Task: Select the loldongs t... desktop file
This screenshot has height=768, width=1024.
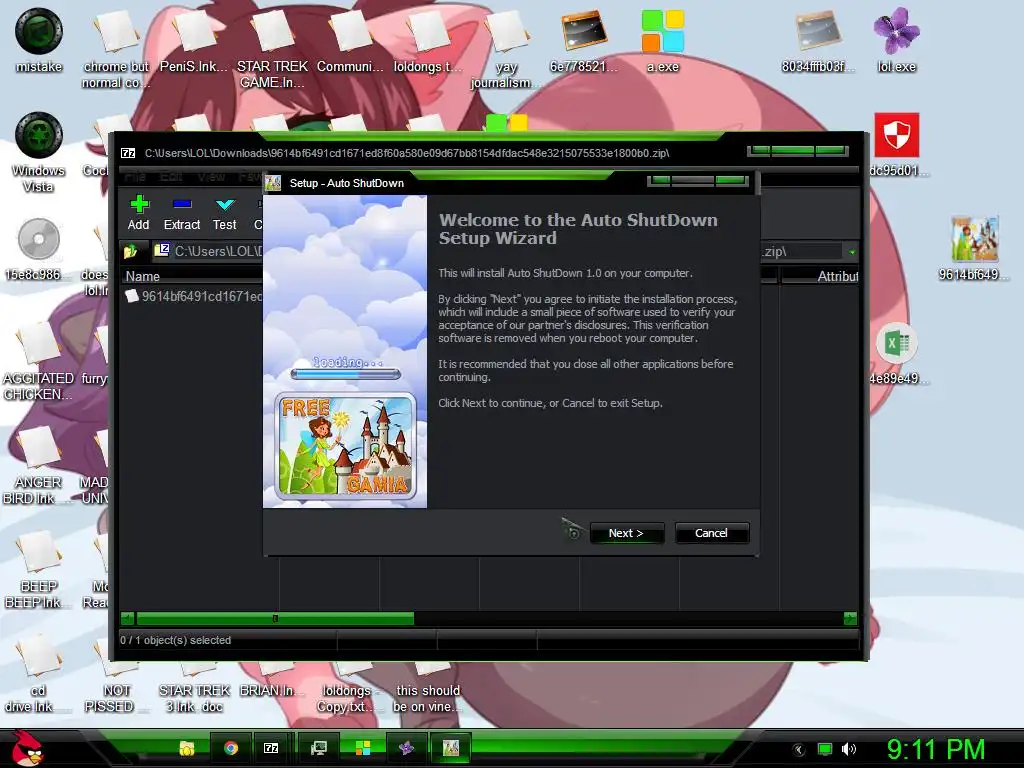Action: pyautogui.click(x=428, y=40)
